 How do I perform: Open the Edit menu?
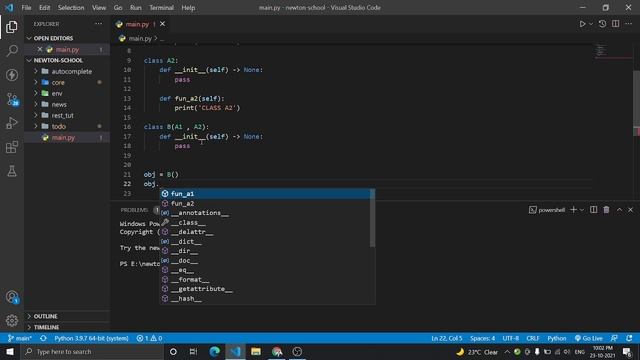[44, 8]
